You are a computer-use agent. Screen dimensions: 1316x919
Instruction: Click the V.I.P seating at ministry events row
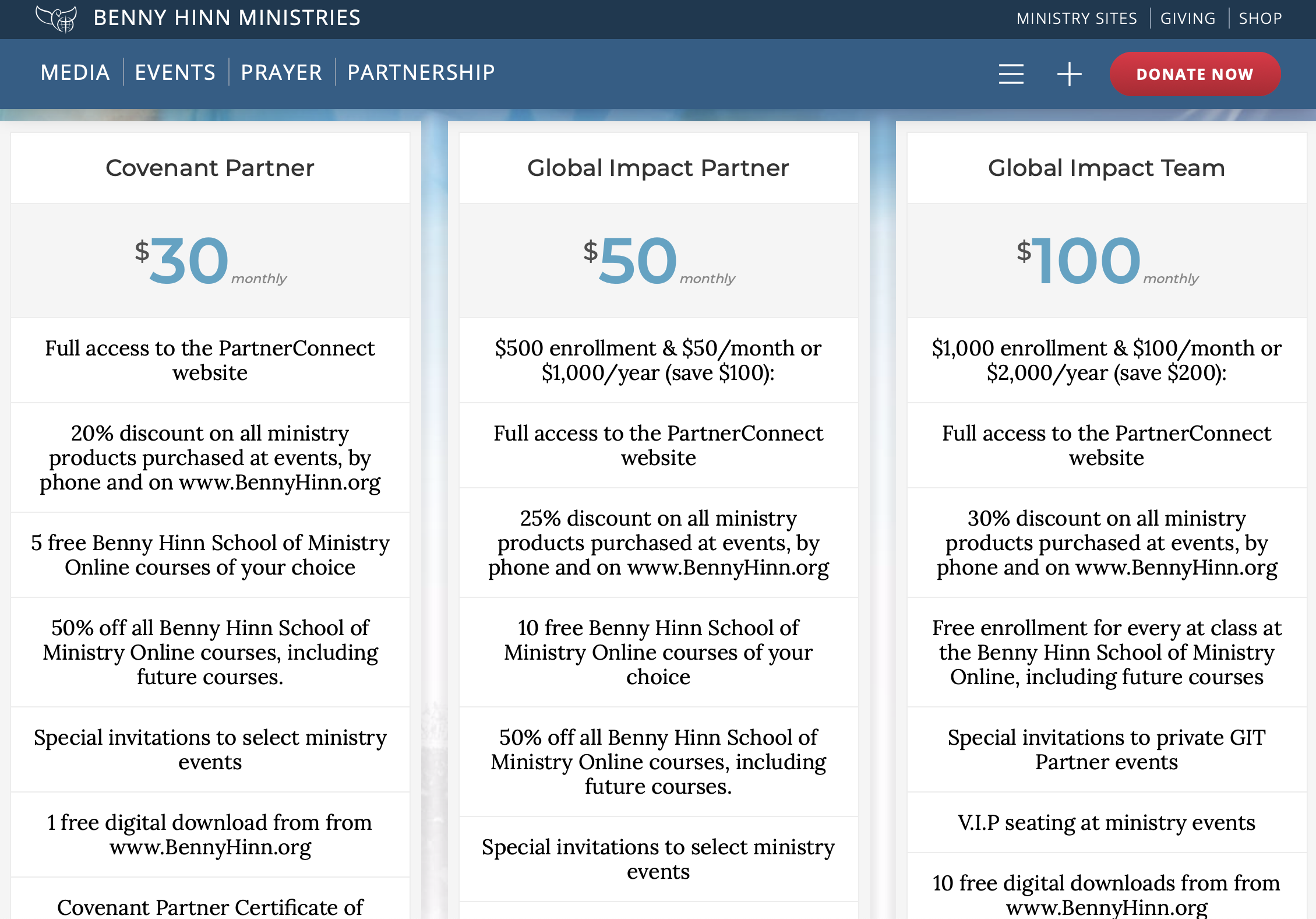[x=1106, y=822]
